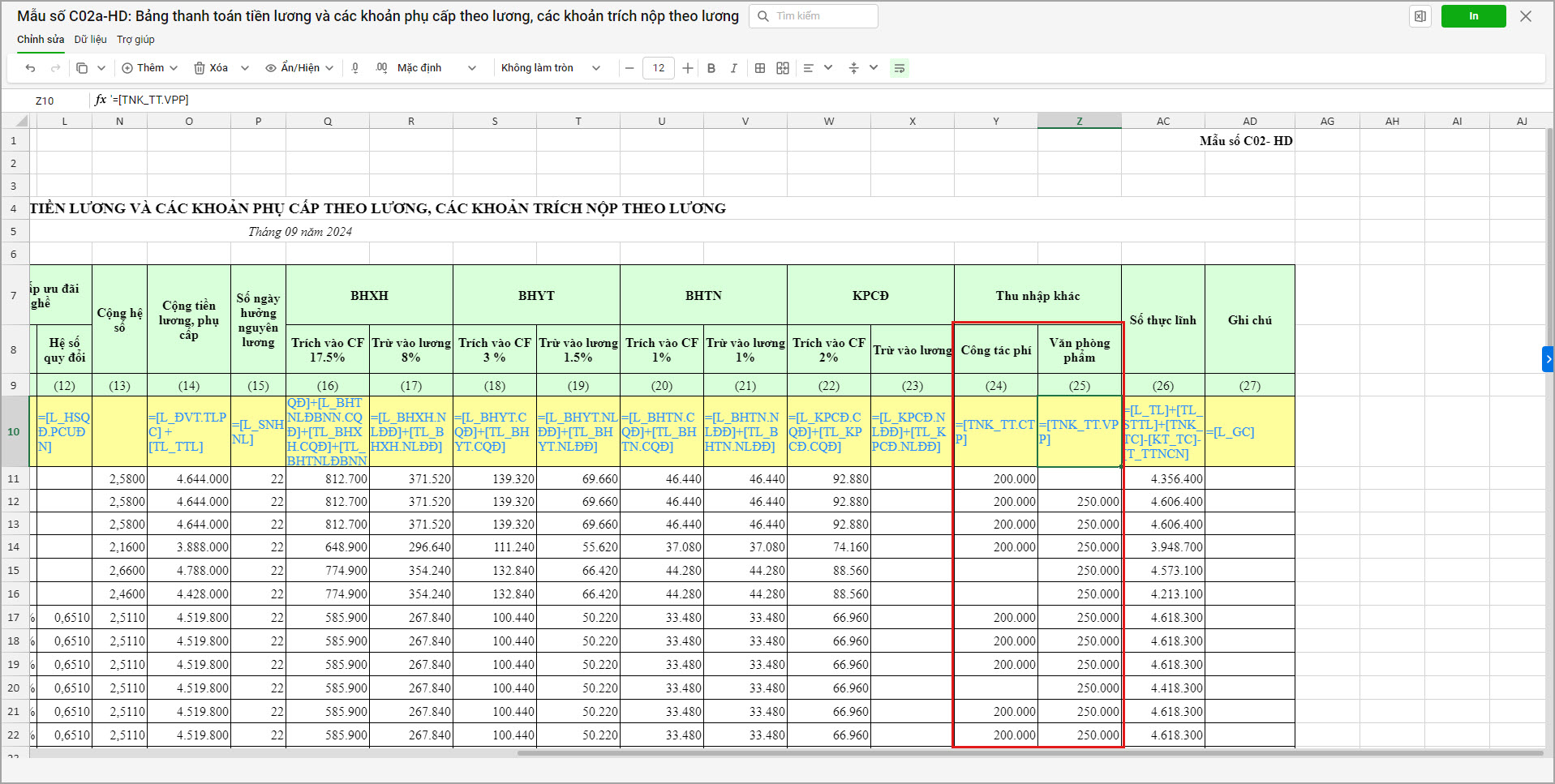Click the trash icon for Xóa
1555x784 pixels.
coord(200,68)
